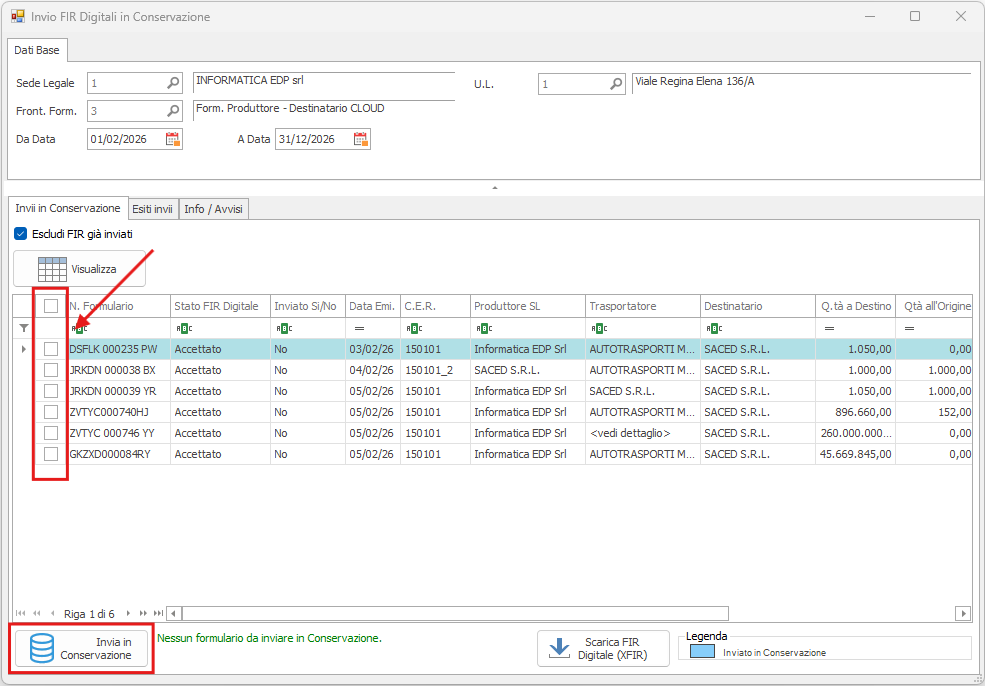985x686 pixels.
Task: Open filter operator under Q.tà a Destino
Action: (829, 328)
